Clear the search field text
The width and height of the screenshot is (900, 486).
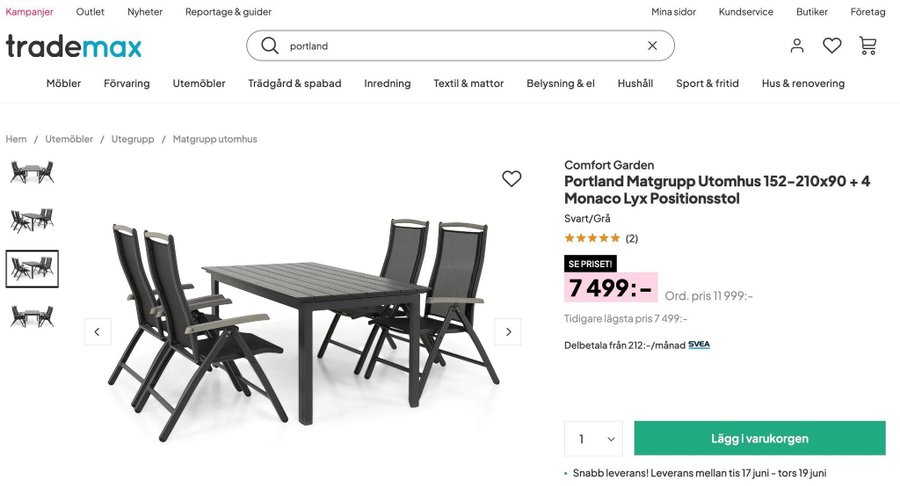pos(652,46)
